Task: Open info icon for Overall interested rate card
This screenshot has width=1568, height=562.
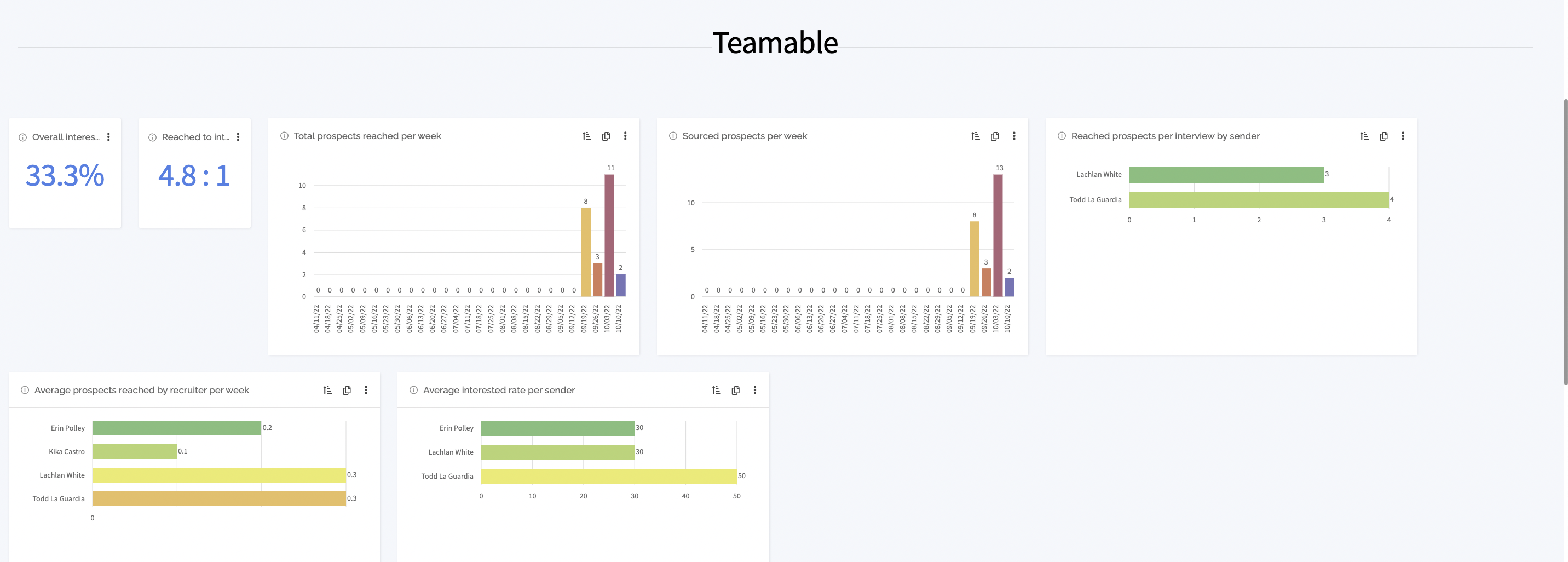Action: [x=22, y=137]
